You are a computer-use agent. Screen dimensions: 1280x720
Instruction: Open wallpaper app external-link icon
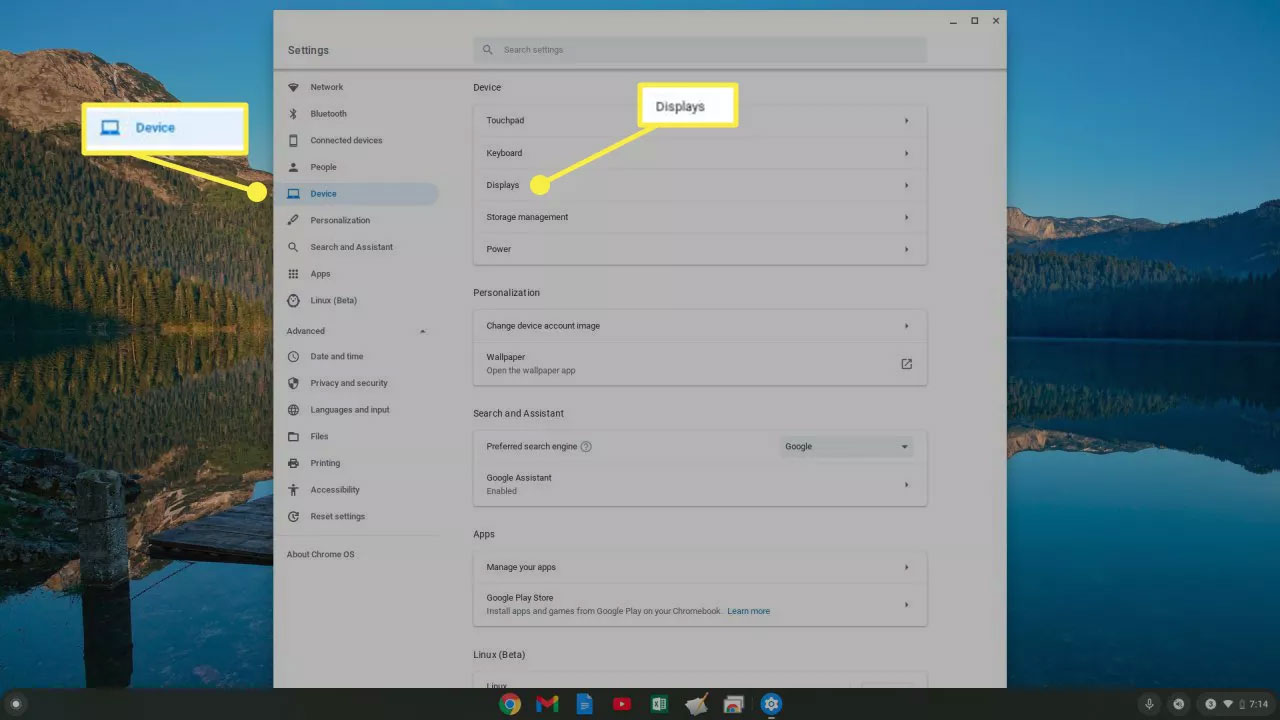906,364
